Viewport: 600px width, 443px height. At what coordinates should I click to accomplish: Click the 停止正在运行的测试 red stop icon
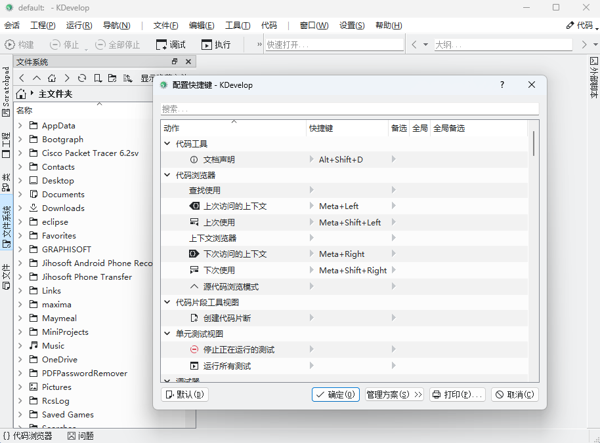tap(194, 350)
